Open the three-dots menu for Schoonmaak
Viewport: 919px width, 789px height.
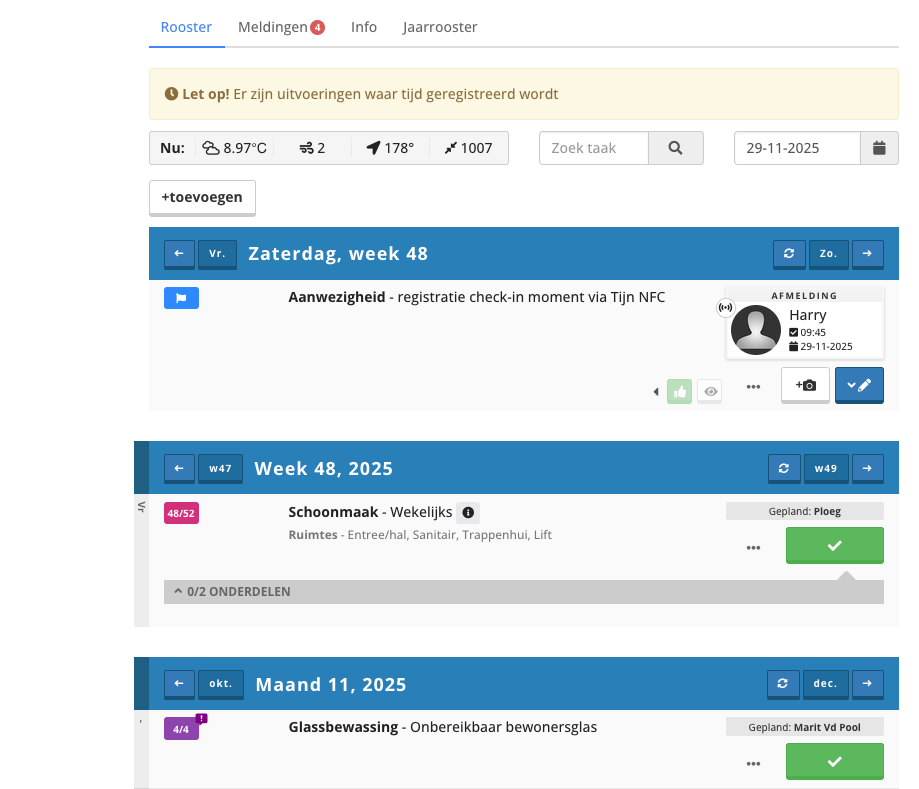753,548
